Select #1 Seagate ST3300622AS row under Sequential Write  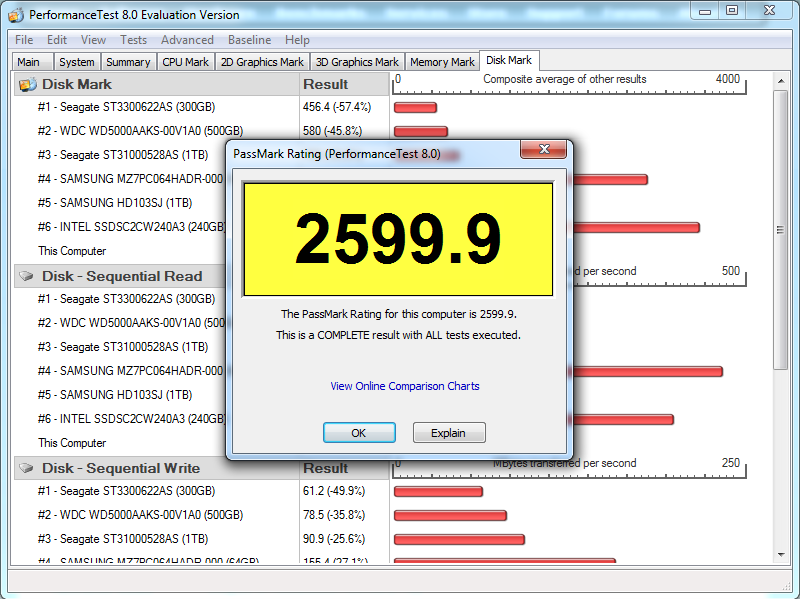tap(126, 491)
